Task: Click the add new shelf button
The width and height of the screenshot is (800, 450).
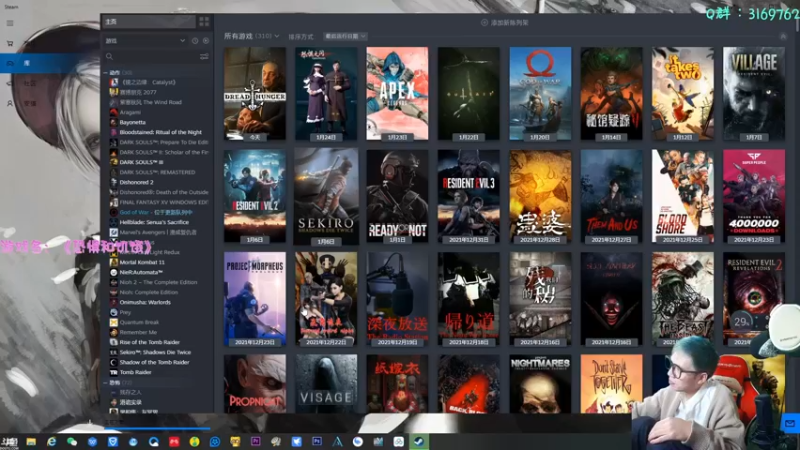Action: click(505, 22)
